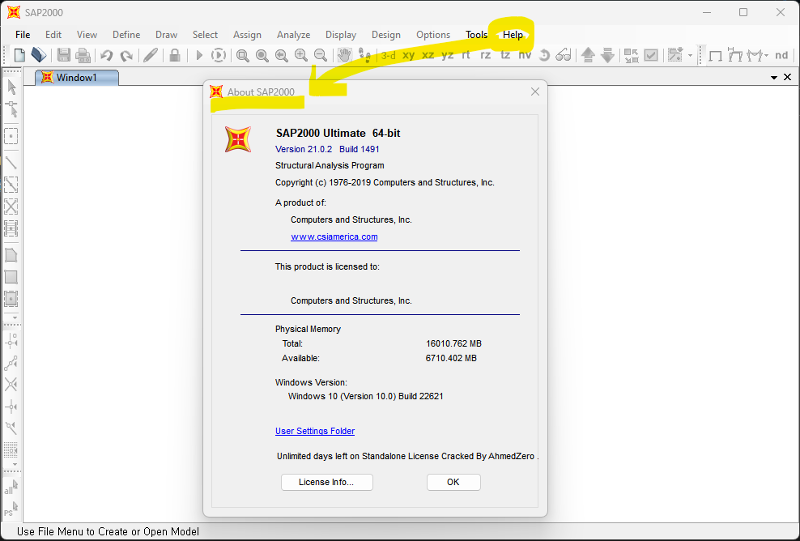Select the Pan hand tool
Viewport: 800px width, 541px height.
(344, 55)
